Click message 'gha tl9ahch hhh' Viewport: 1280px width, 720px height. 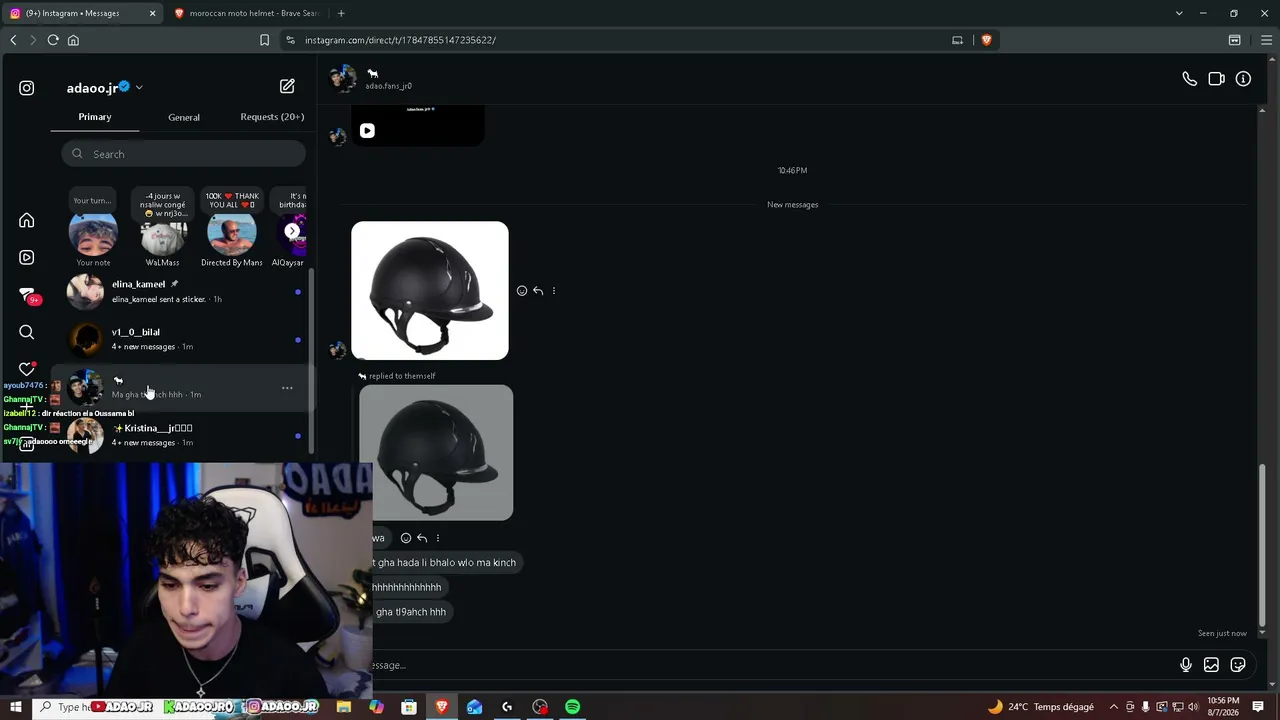[411, 612]
